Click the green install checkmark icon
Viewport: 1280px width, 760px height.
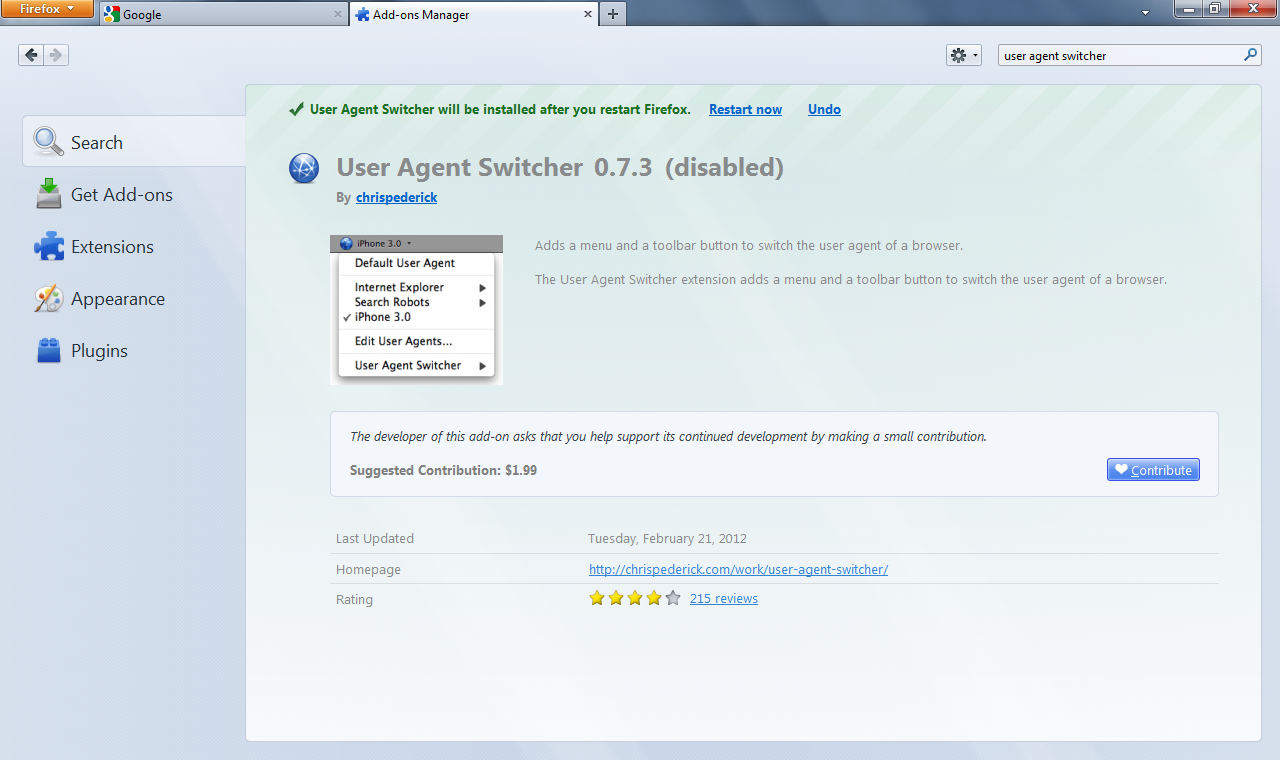click(x=296, y=109)
